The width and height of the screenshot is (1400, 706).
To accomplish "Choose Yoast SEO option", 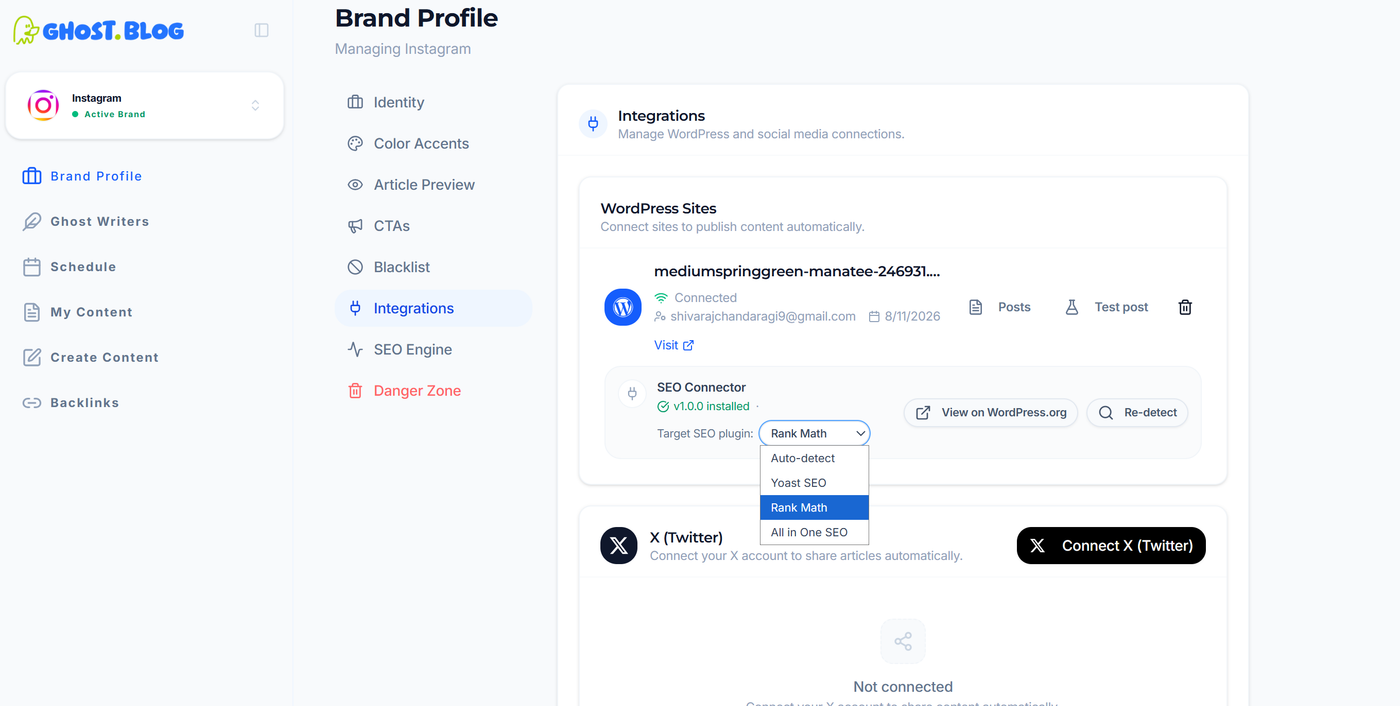I will [x=815, y=483].
